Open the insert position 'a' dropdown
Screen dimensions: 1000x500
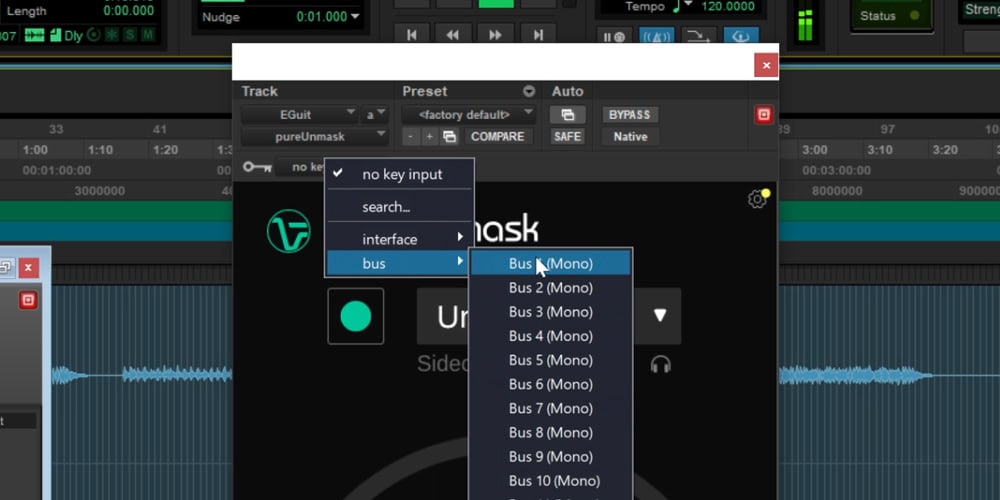[375, 115]
